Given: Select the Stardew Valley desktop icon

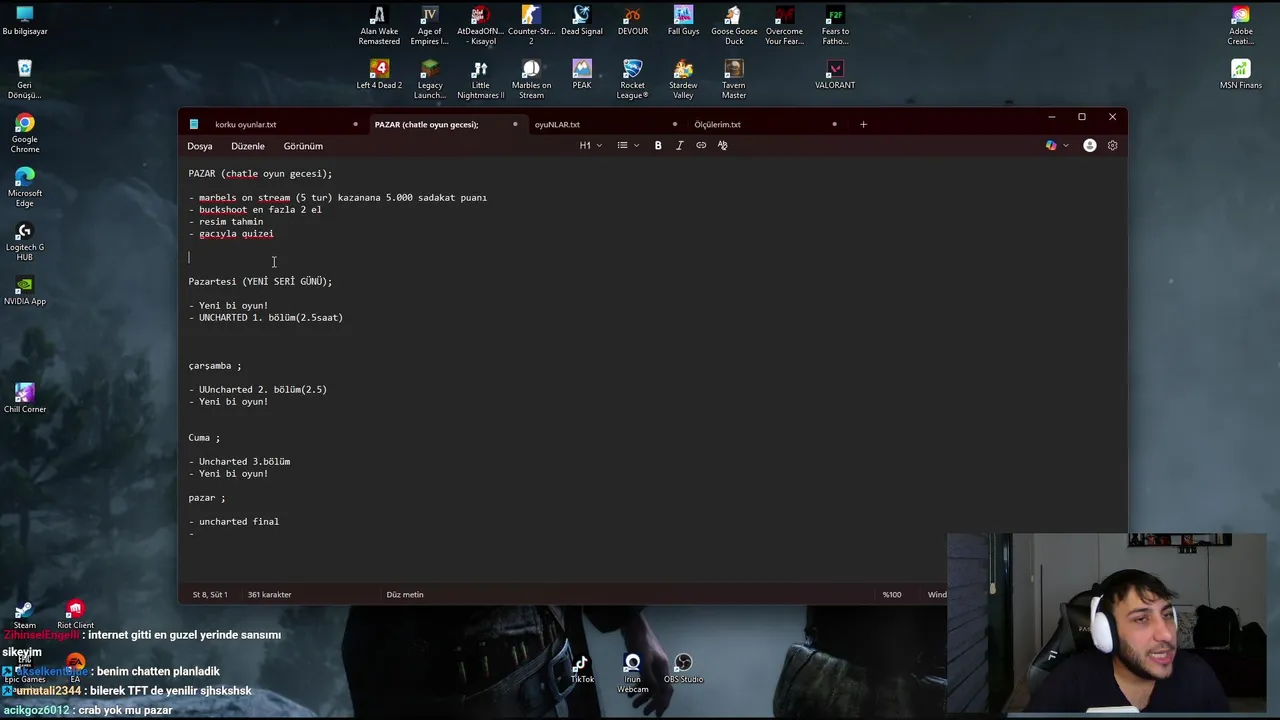Looking at the screenshot, I should pos(684,80).
